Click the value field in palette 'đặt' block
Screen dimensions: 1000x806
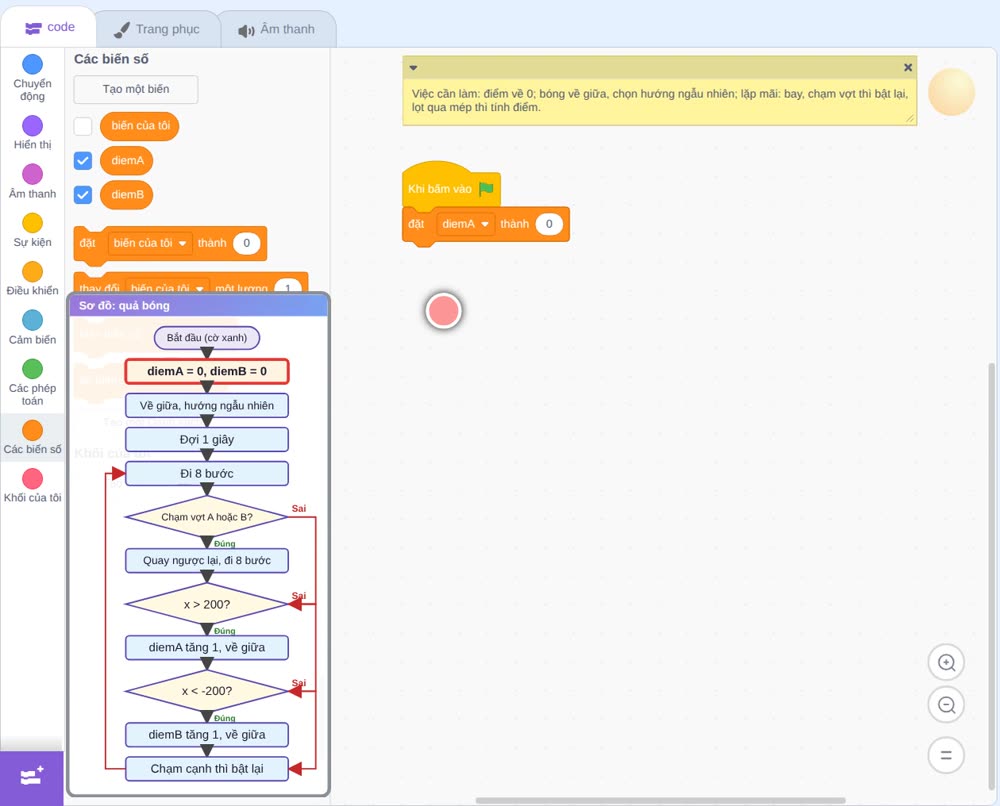(x=246, y=243)
